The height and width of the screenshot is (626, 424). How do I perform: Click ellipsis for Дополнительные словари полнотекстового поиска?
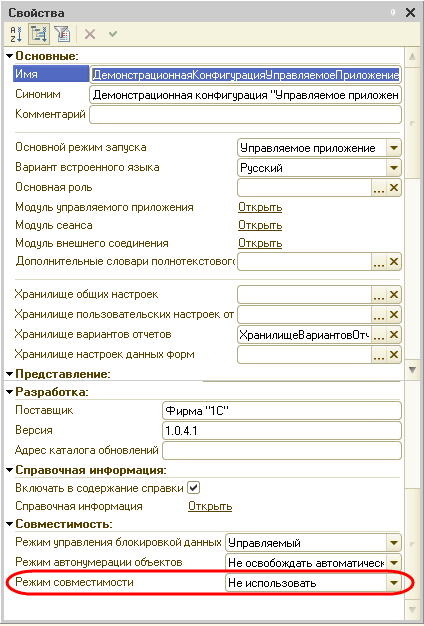coord(379,262)
